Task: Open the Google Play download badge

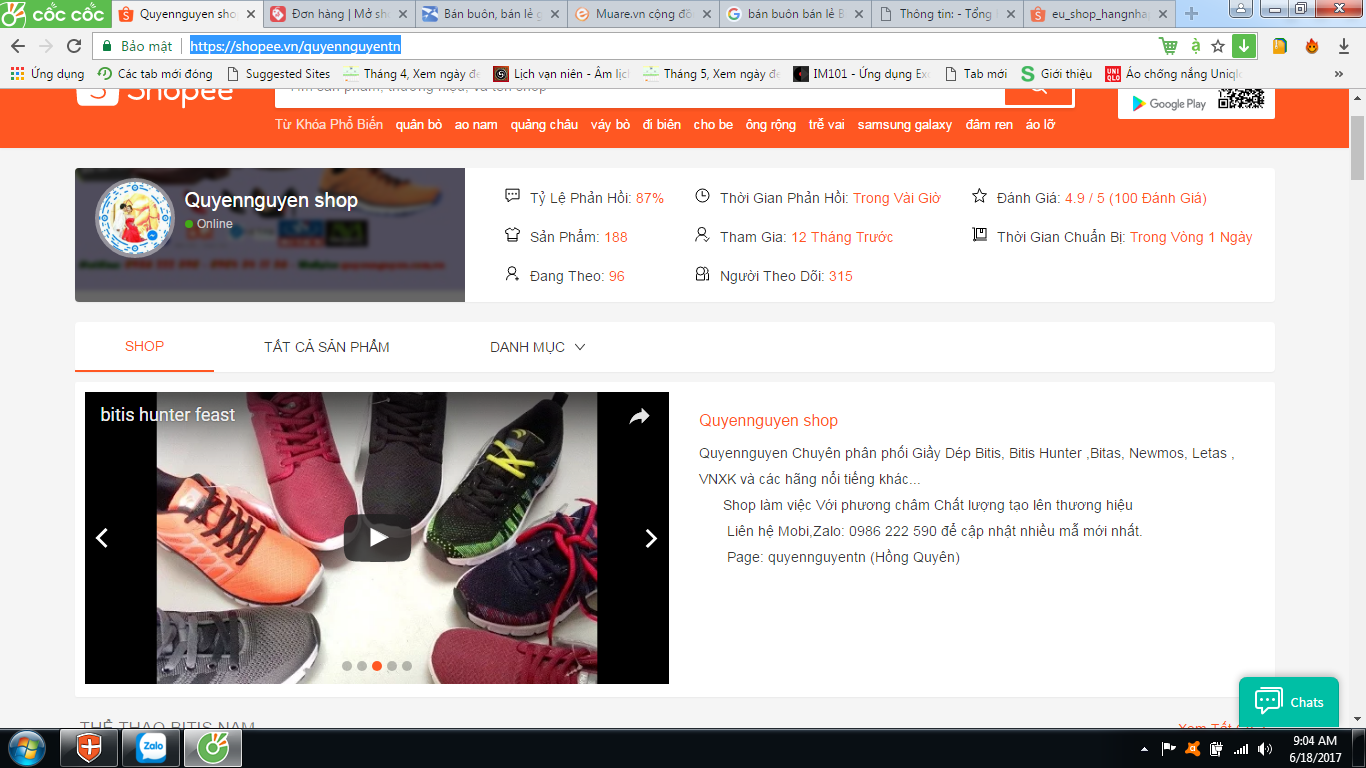Action: click(x=1168, y=103)
